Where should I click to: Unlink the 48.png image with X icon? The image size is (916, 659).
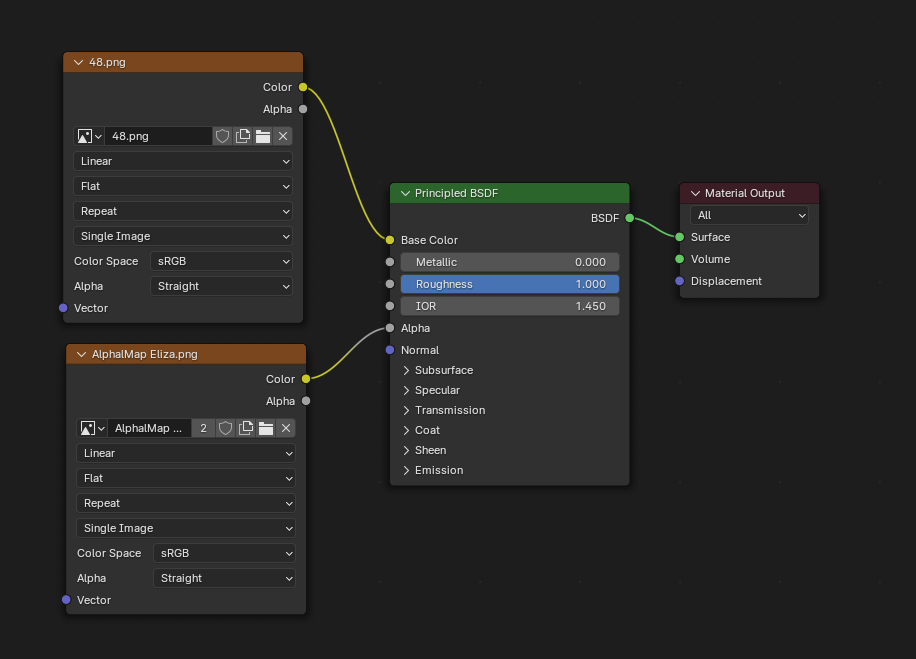[283, 136]
